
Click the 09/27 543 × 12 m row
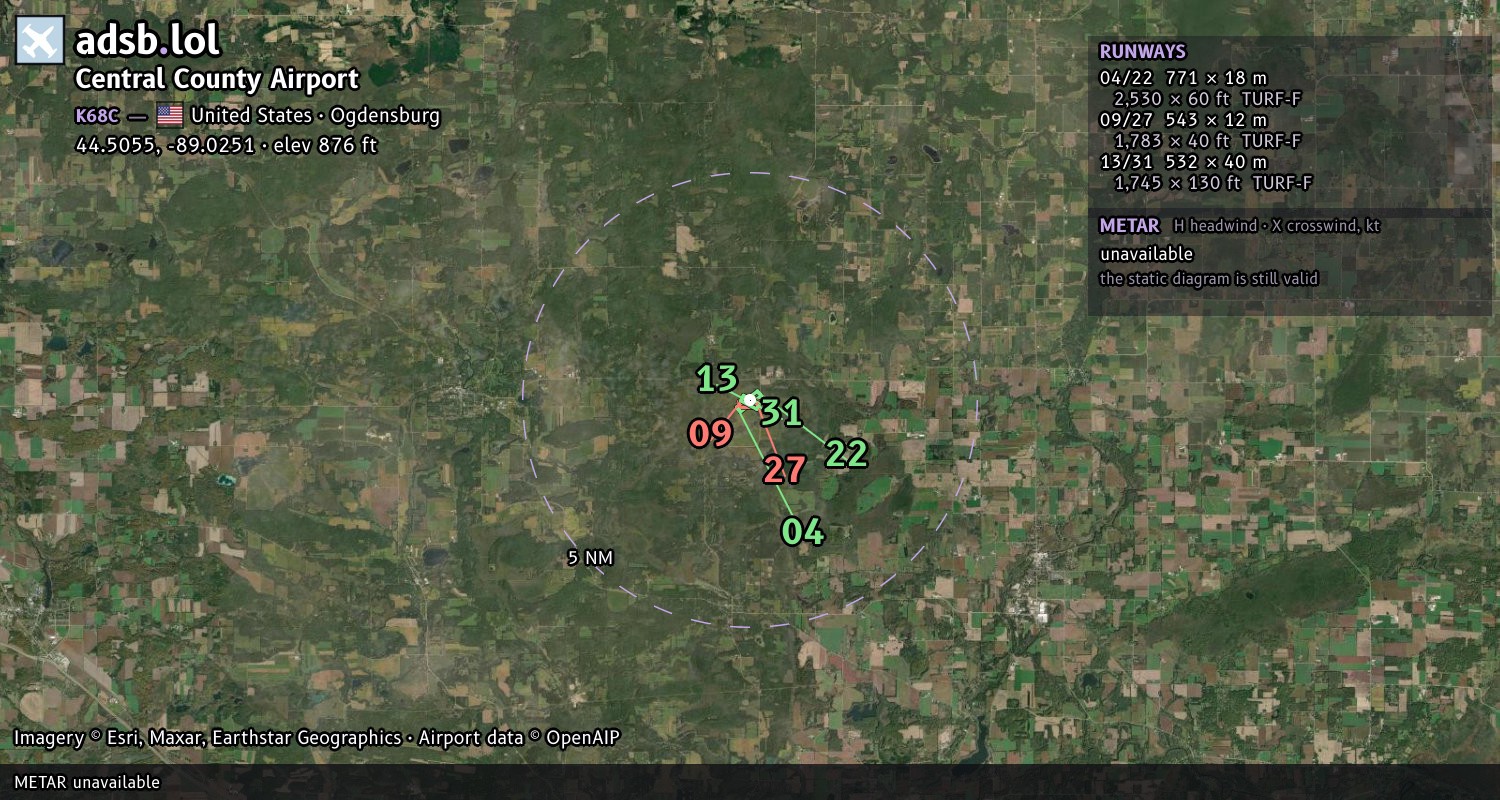click(x=1183, y=119)
